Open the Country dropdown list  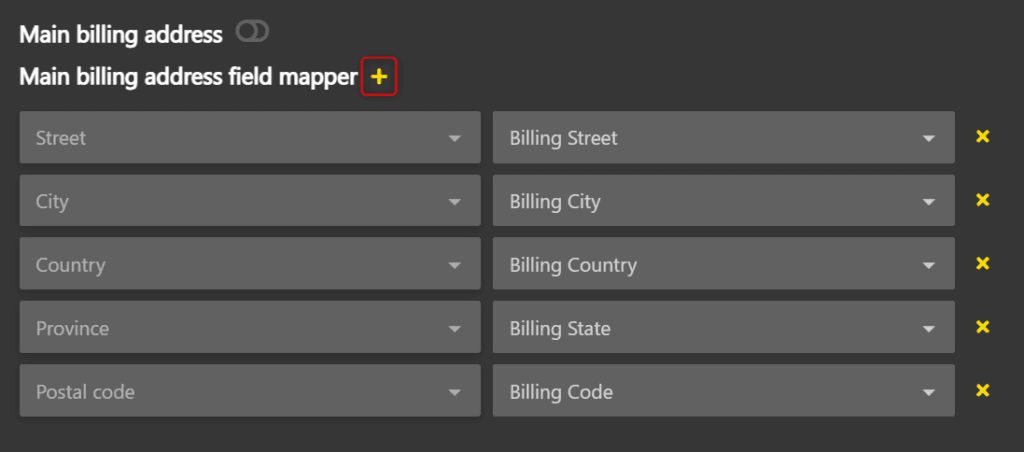pos(249,265)
